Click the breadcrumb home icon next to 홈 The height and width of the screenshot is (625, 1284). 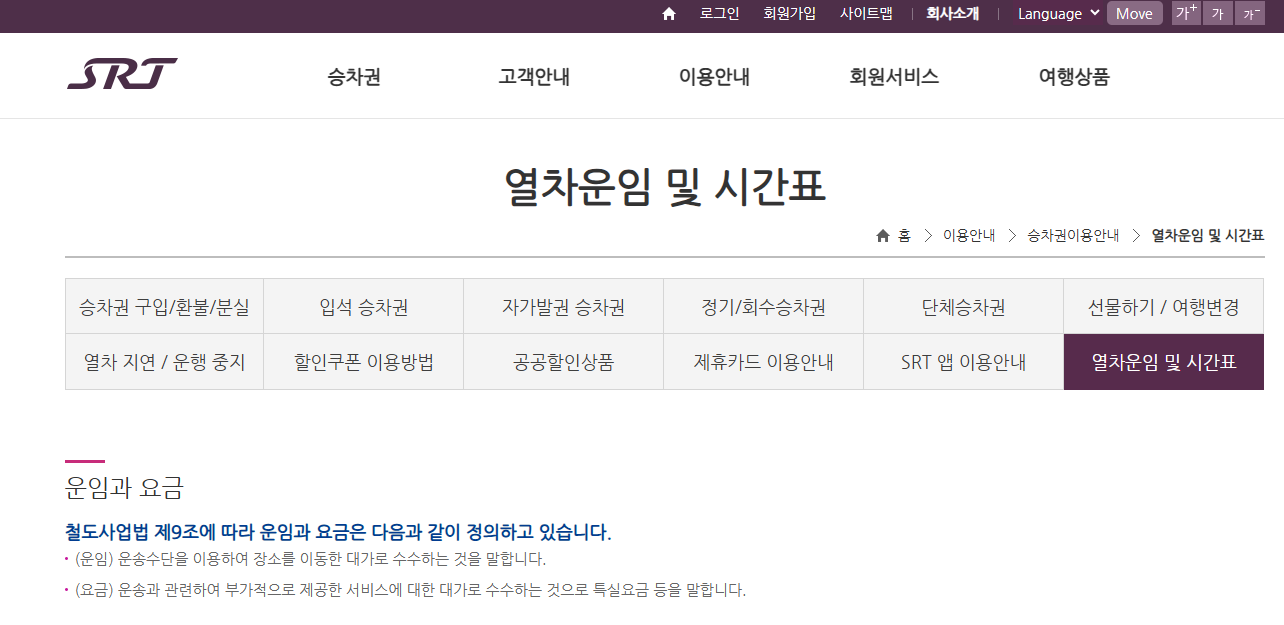point(883,235)
